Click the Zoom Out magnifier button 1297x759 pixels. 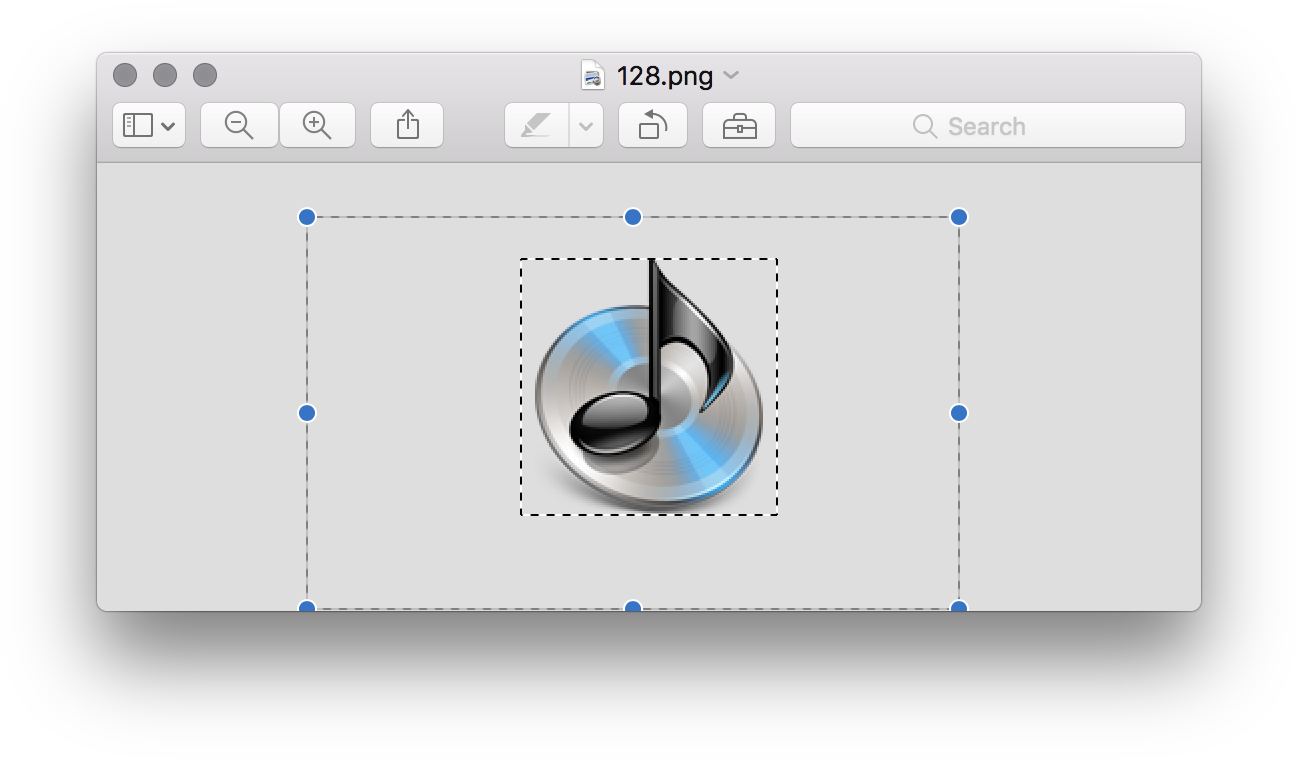coord(239,126)
